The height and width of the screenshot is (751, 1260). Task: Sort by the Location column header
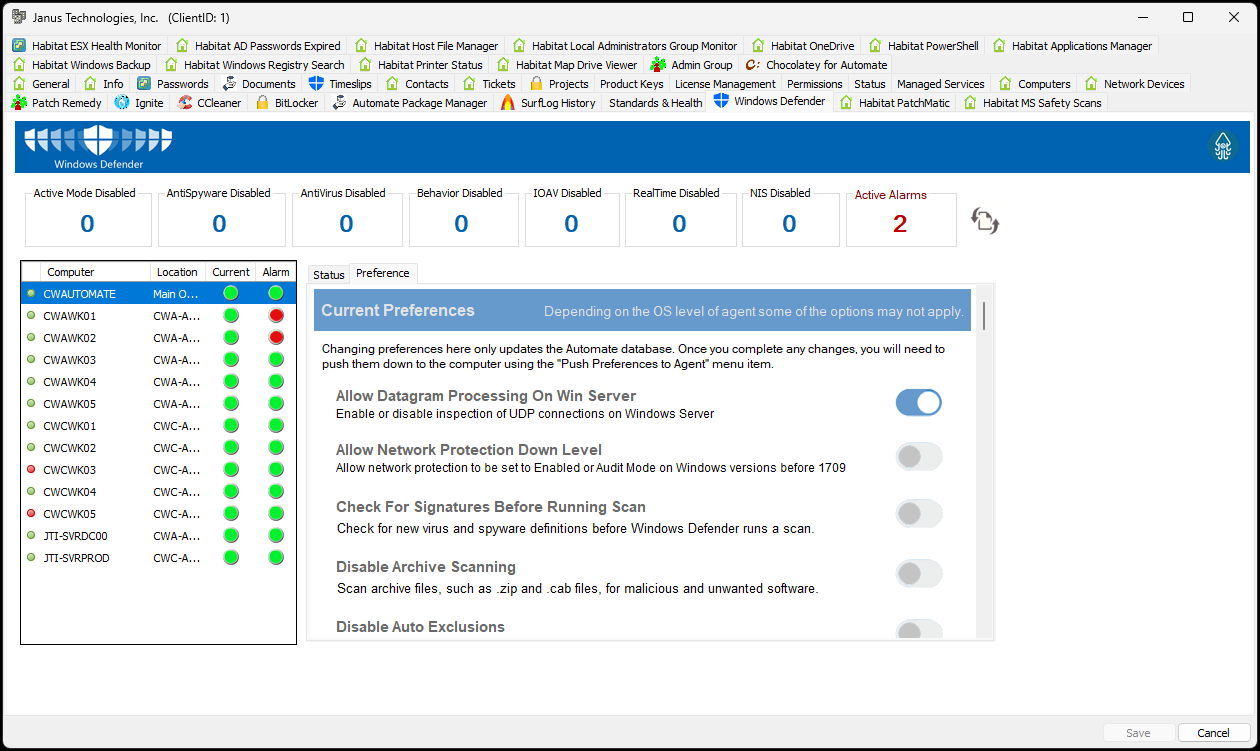(177, 272)
